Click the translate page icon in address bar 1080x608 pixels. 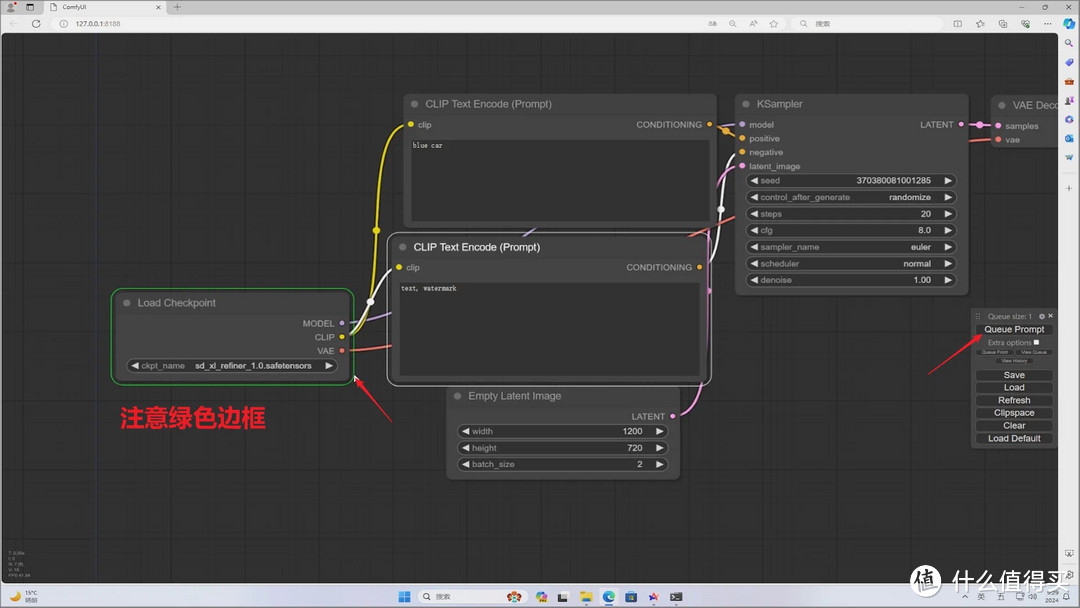tap(712, 23)
